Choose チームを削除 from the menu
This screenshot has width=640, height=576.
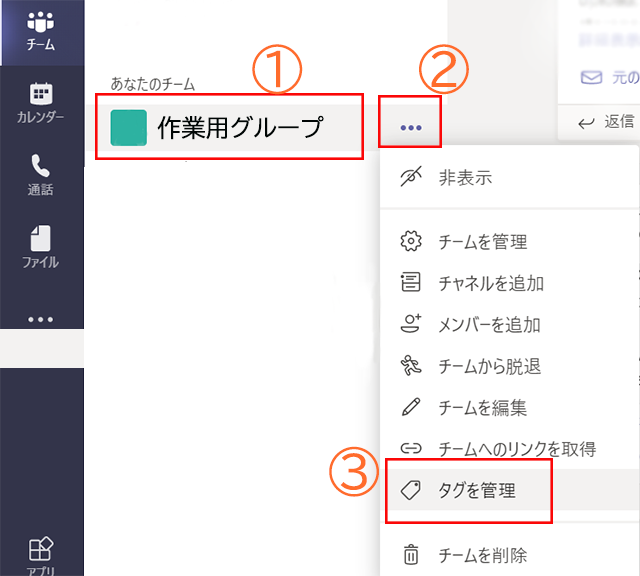(509, 555)
